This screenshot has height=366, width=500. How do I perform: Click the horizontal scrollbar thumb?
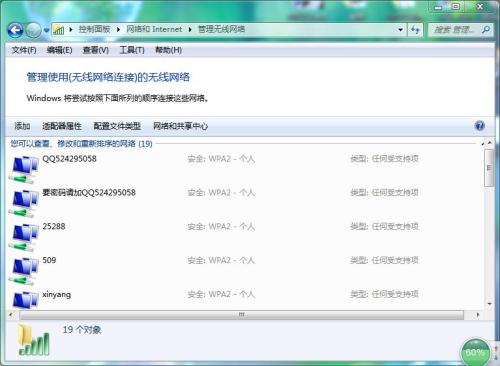click(x=241, y=315)
